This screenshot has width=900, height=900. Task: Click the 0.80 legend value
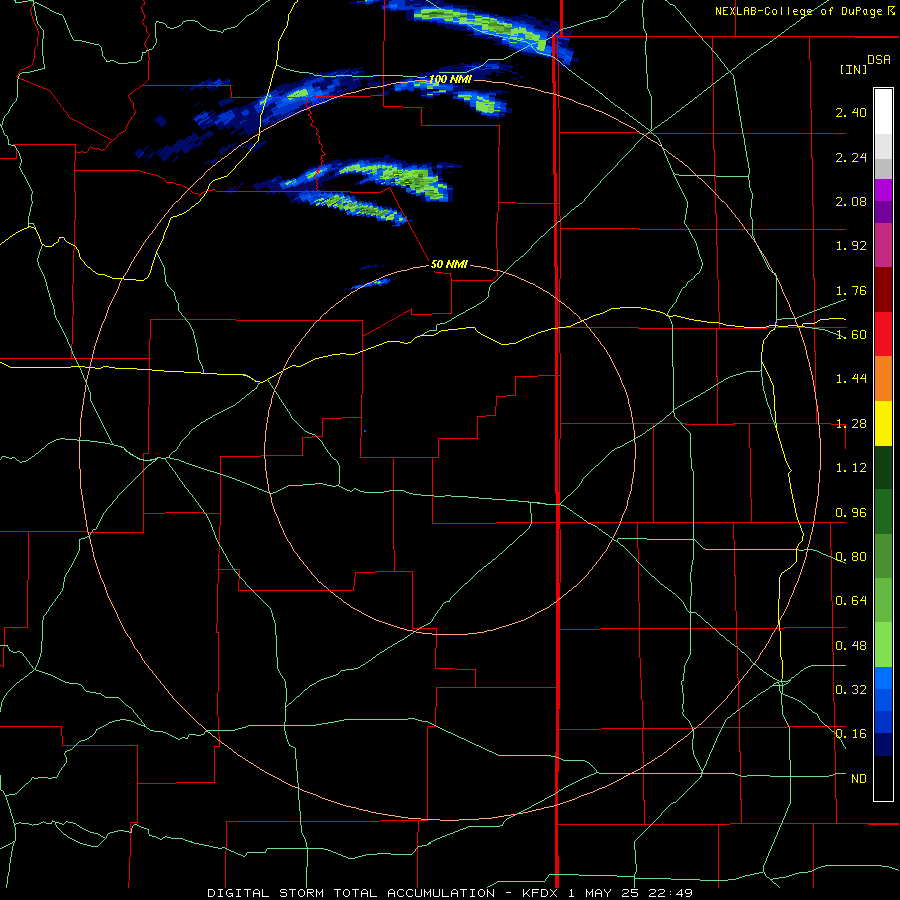pos(851,556)
